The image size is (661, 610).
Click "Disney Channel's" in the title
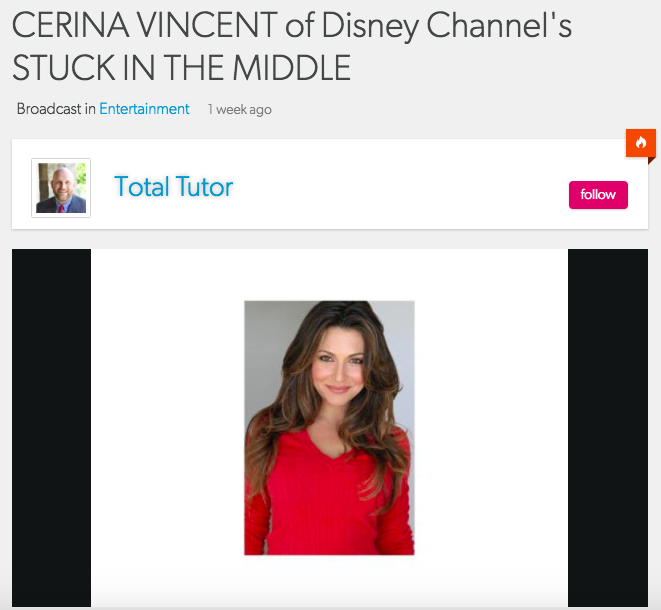click(x=447, y=26)
